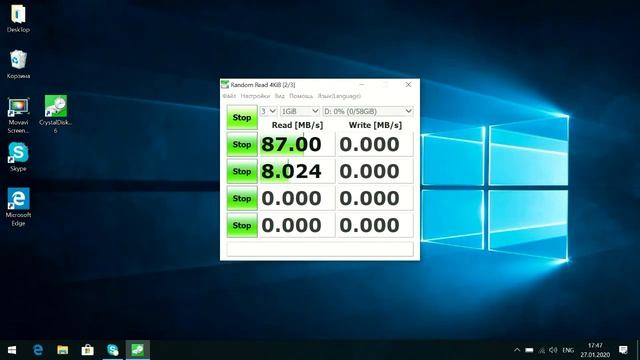Select the Movavi Screen shortcut icon
The width and height of the screenshot is (640, 360).
coord(18,115)
